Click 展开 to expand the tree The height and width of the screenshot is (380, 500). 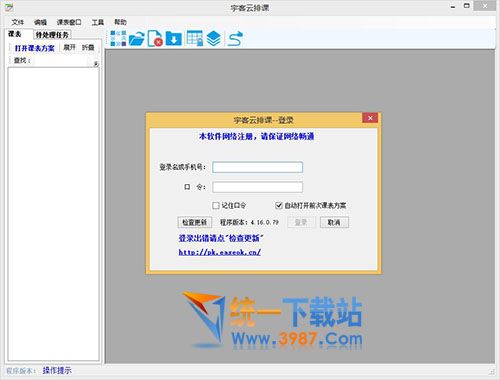pyautogui.click(x=69, y=47)
